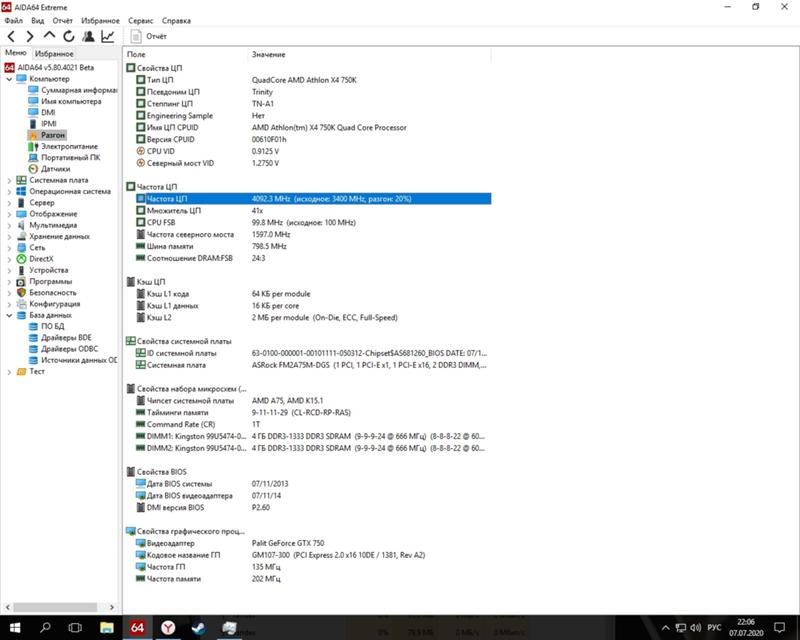The image size is (800, 640).
Task: Refresh the page with the Refresh icon
Action: pos(68,36)
